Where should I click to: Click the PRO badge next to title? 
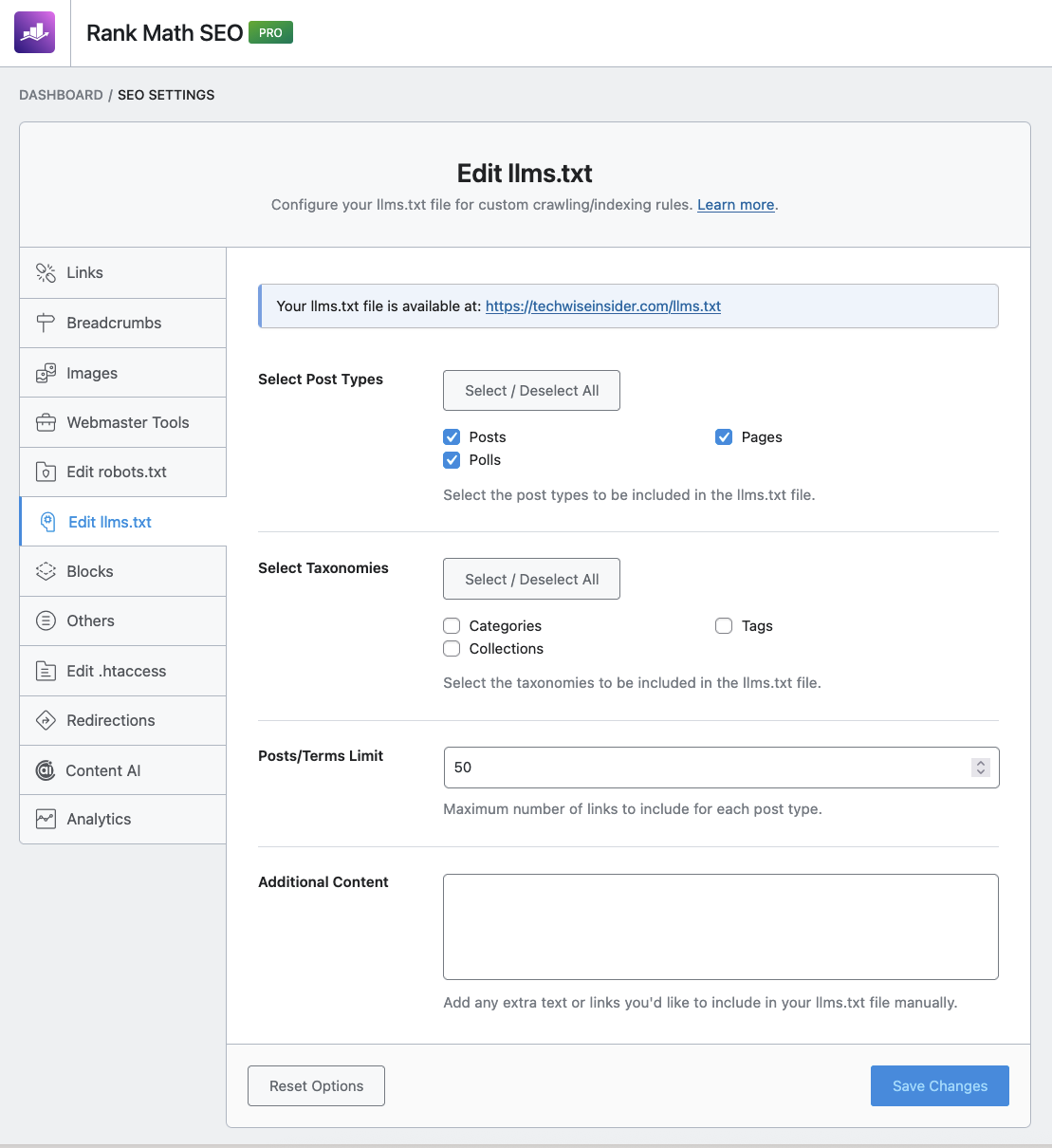click(270, 32)
